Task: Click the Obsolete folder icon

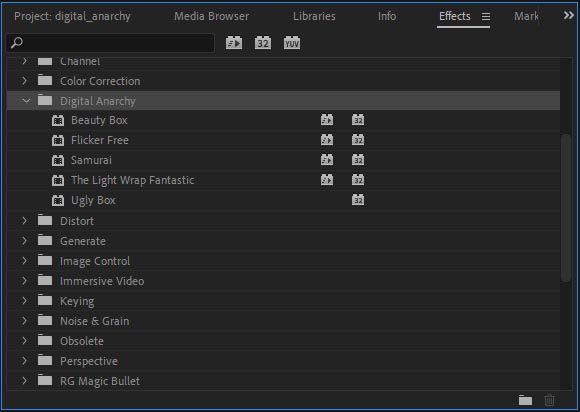Action: point(45,340)
